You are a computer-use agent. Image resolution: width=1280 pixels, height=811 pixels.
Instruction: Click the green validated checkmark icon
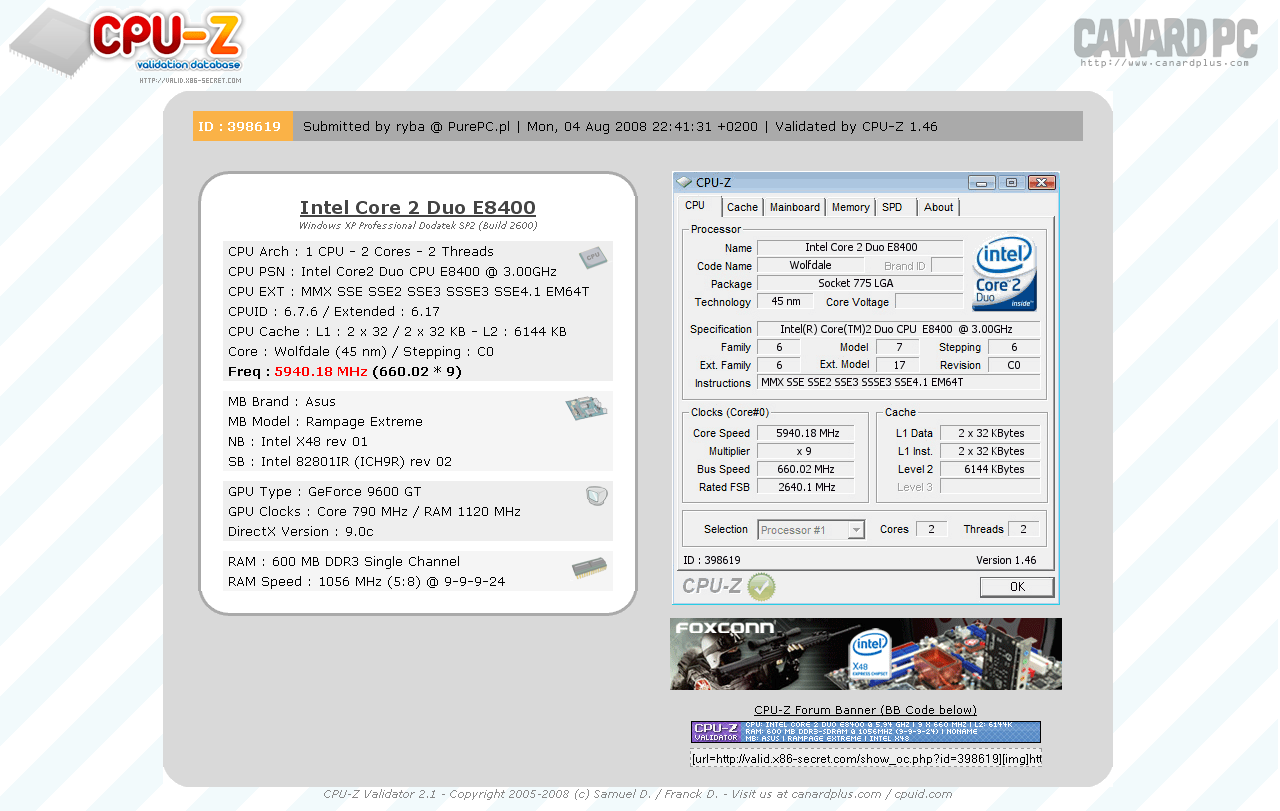[761, 587]
